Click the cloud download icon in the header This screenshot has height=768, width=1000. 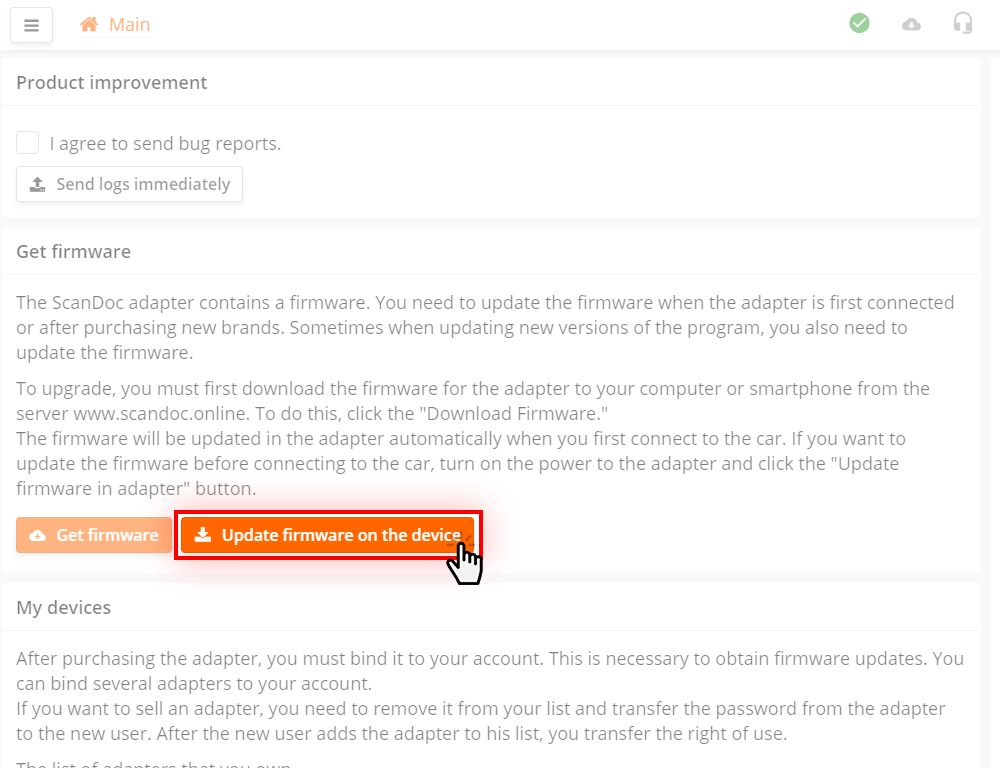911,23
